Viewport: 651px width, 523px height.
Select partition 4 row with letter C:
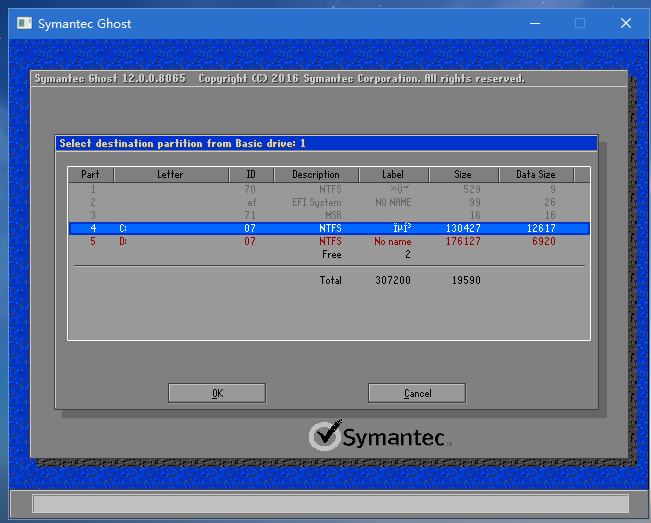click(329, 228)
